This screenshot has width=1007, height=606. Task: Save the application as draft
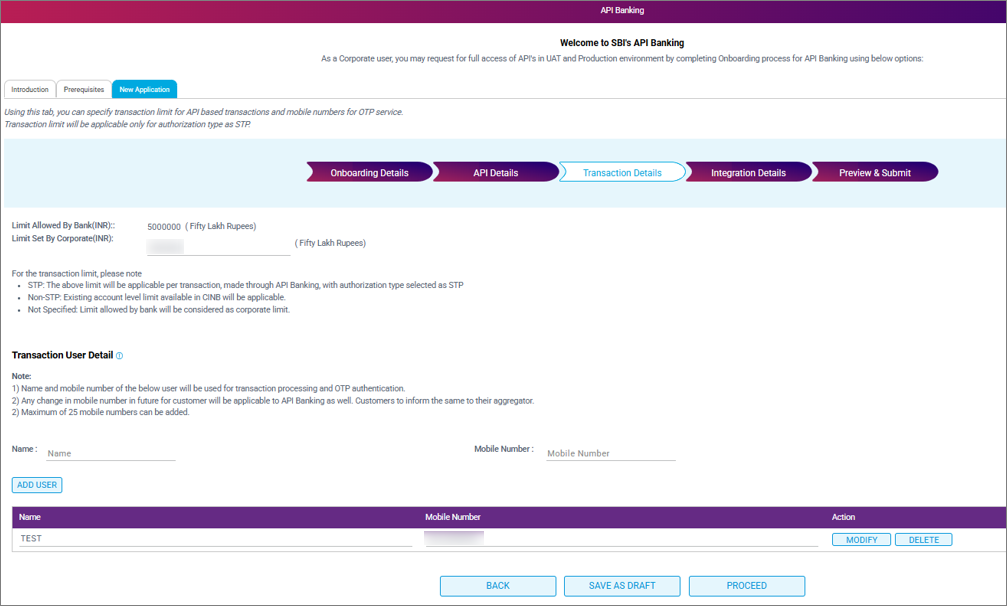[x=622, y=586]
